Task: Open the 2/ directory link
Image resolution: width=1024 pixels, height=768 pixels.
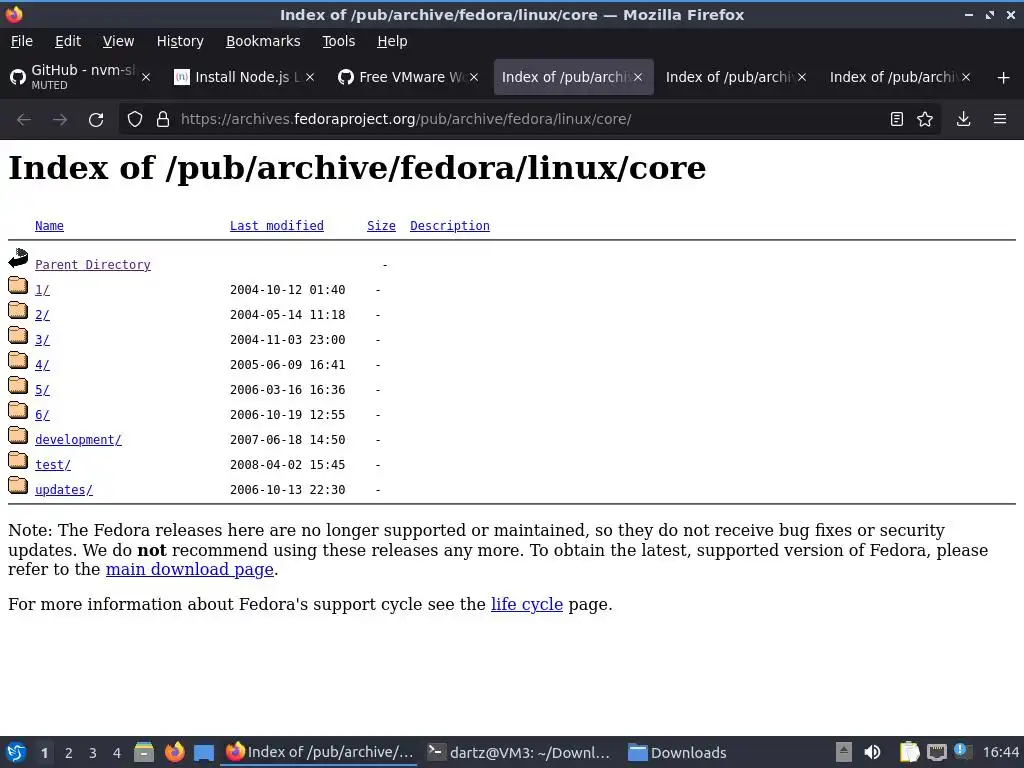Action: click(42, 315)
